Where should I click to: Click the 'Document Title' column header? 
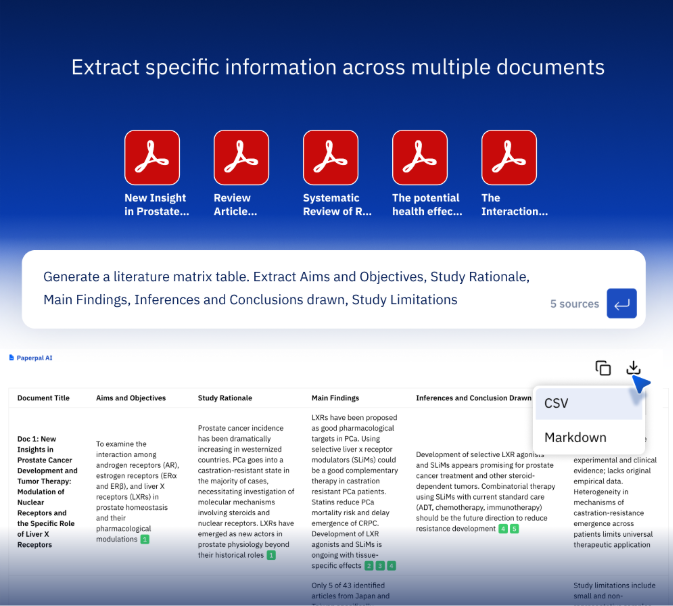[44, 398]
